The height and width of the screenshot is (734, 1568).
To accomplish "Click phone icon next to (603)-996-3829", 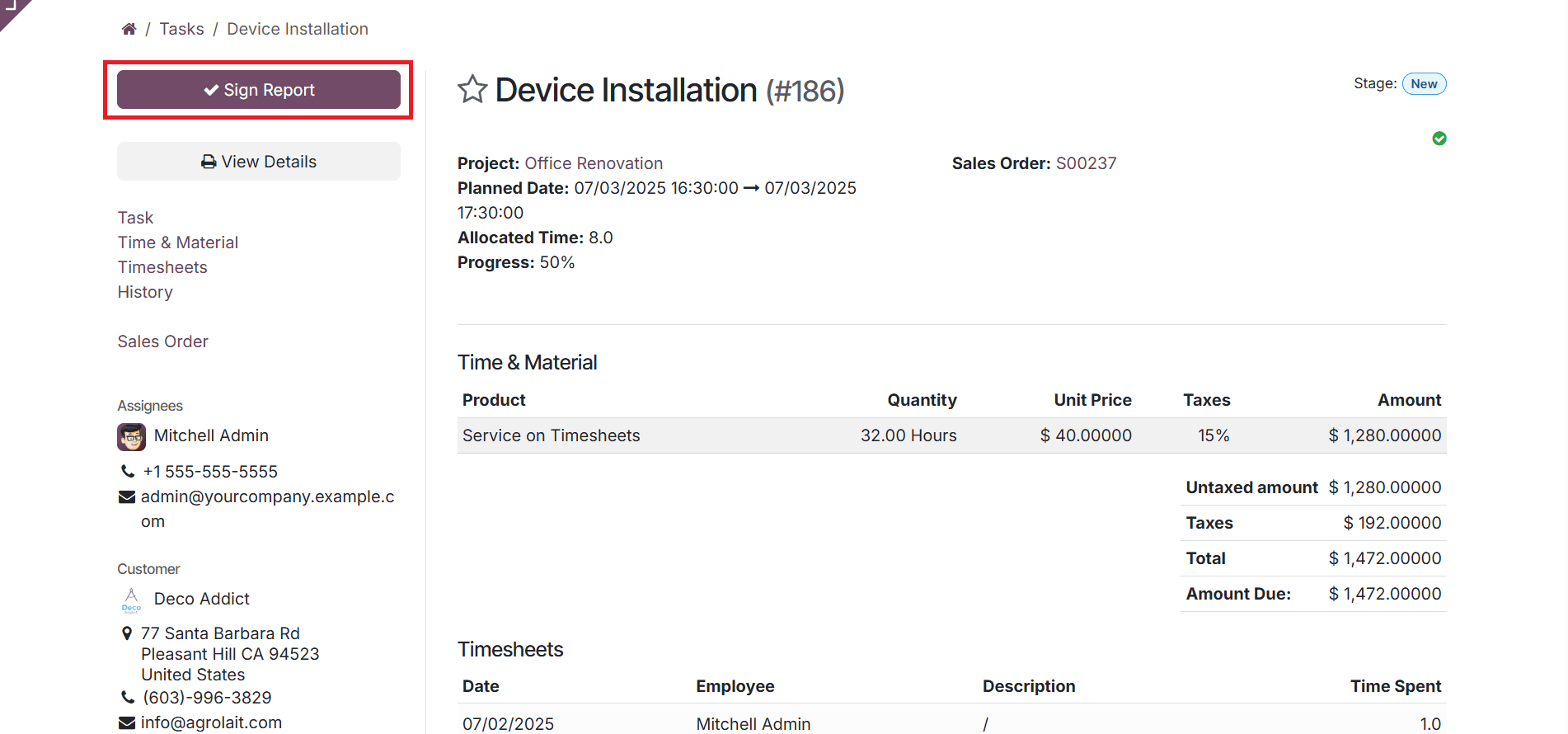I will (x=128, y=698).
